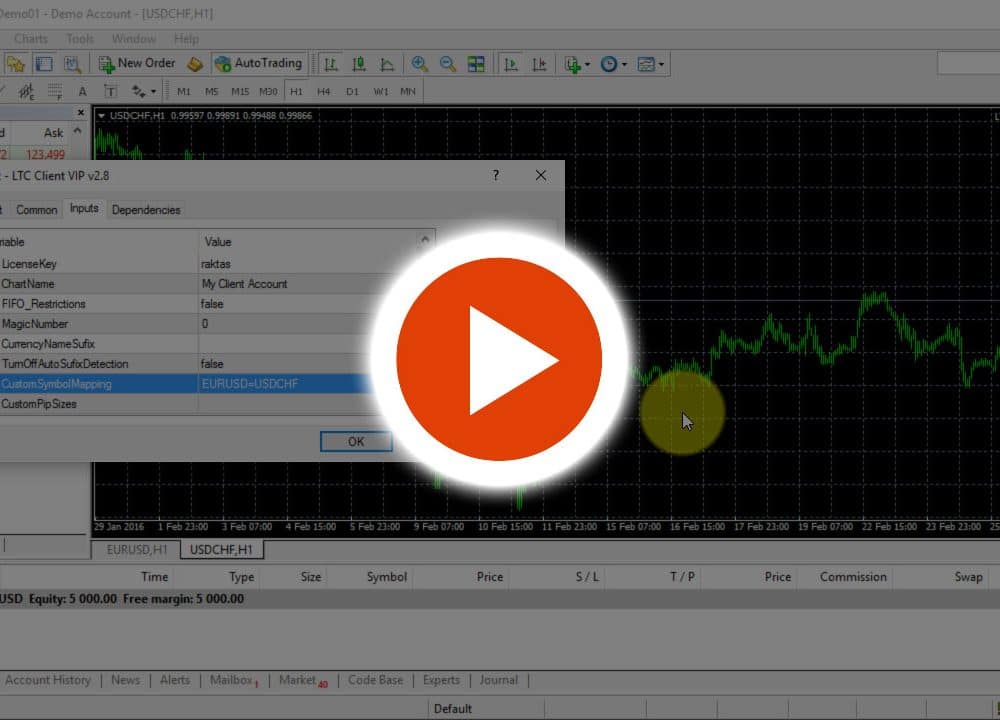Select the Equidistant Channel drawing tool

tap(27, 91)
